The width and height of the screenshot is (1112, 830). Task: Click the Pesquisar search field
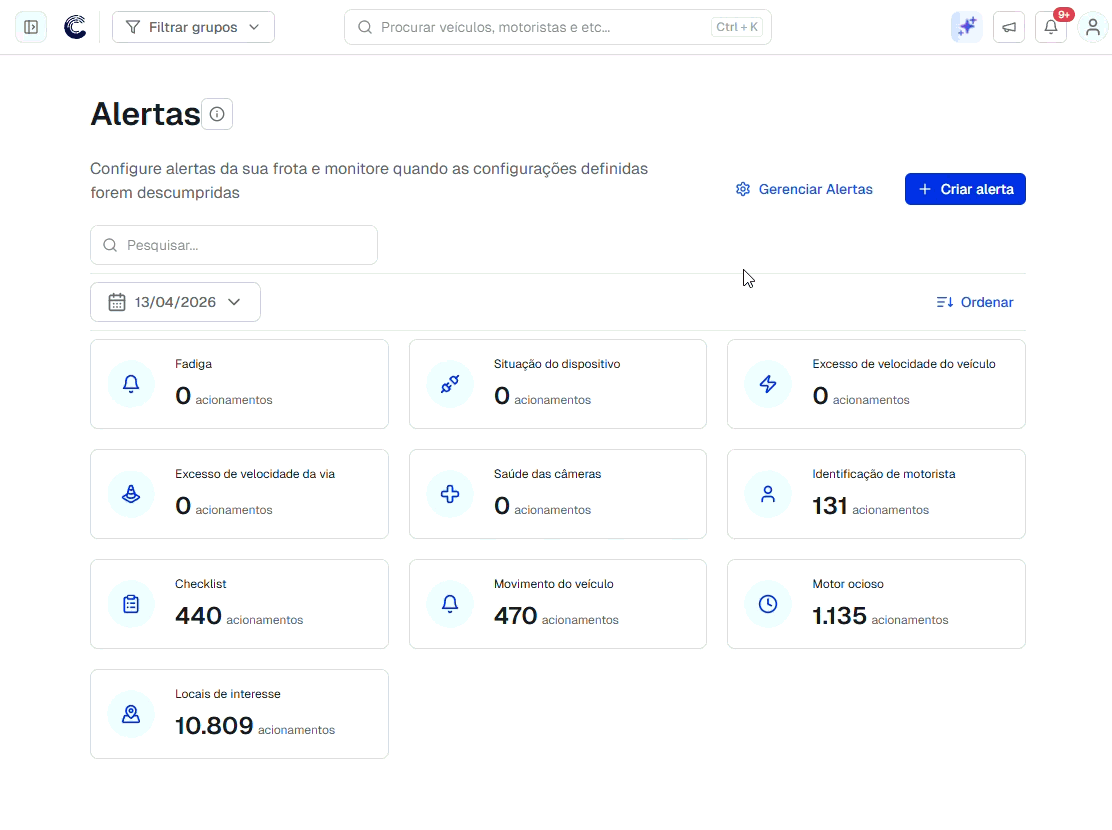(233, 245)
